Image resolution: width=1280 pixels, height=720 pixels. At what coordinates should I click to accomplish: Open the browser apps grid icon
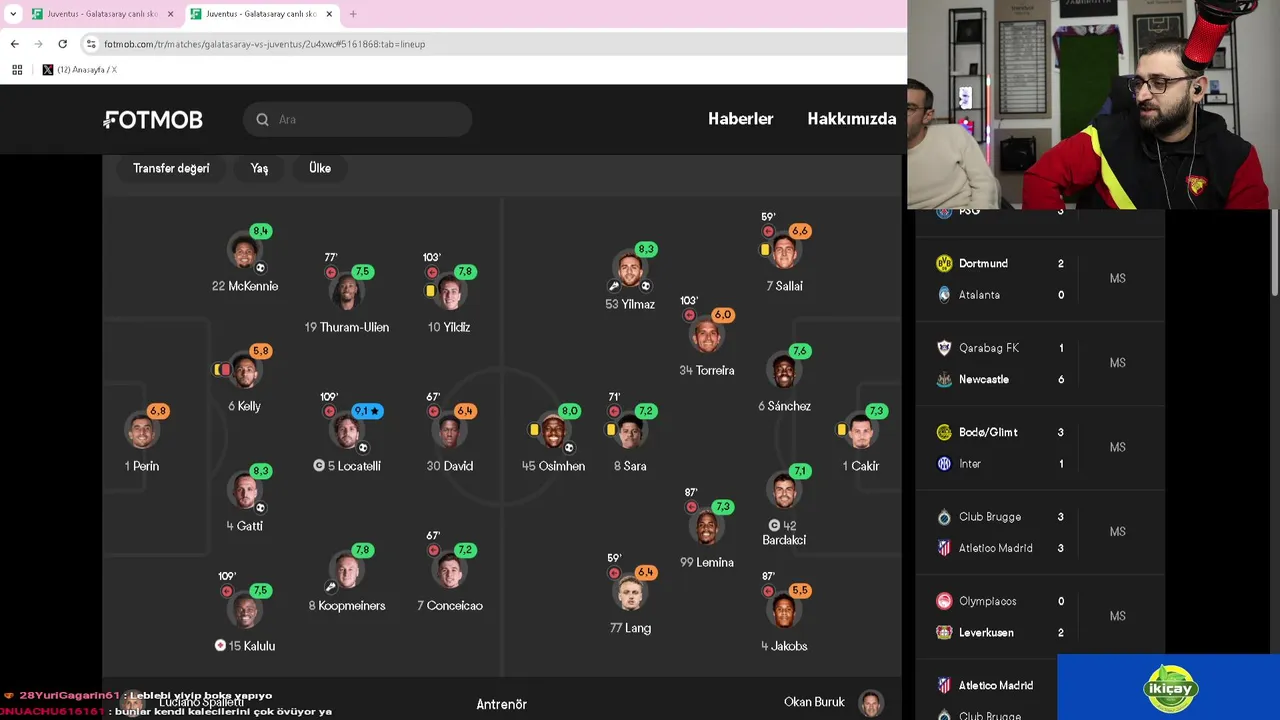tap(17, 70)
